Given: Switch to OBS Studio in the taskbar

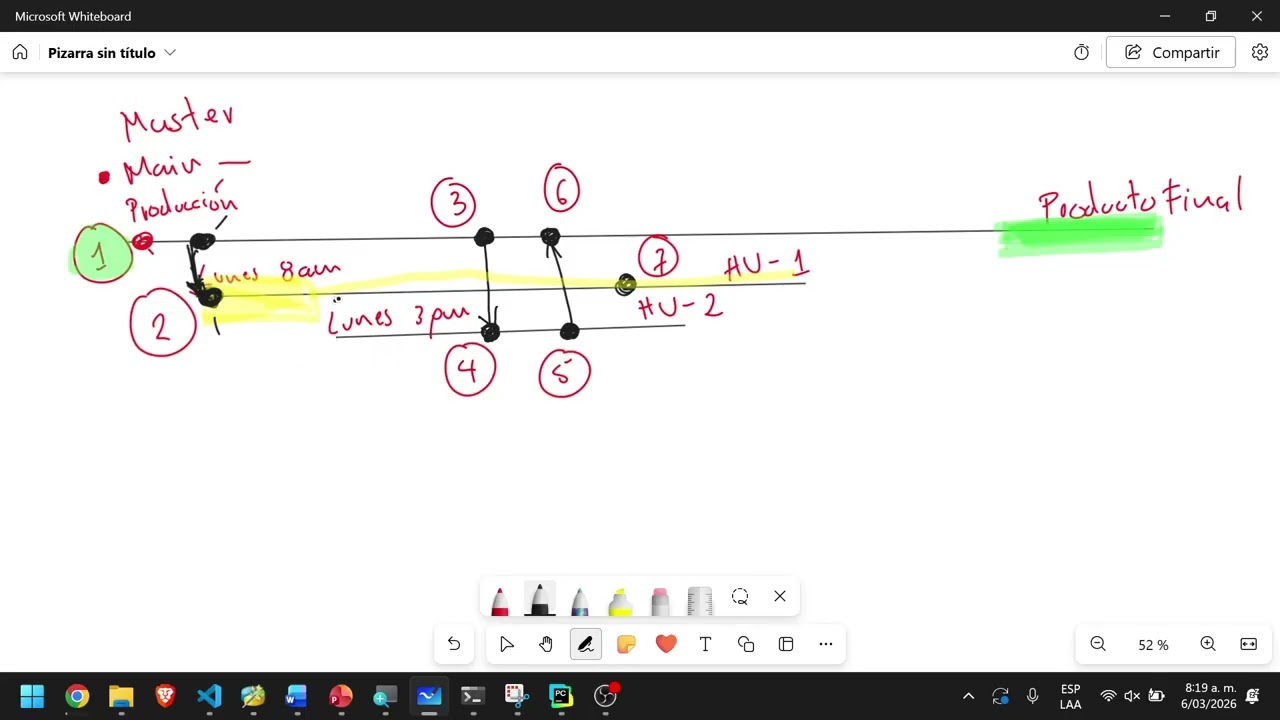Looking at the screenshot, I should pyautogui.click(x=605, y=696).
